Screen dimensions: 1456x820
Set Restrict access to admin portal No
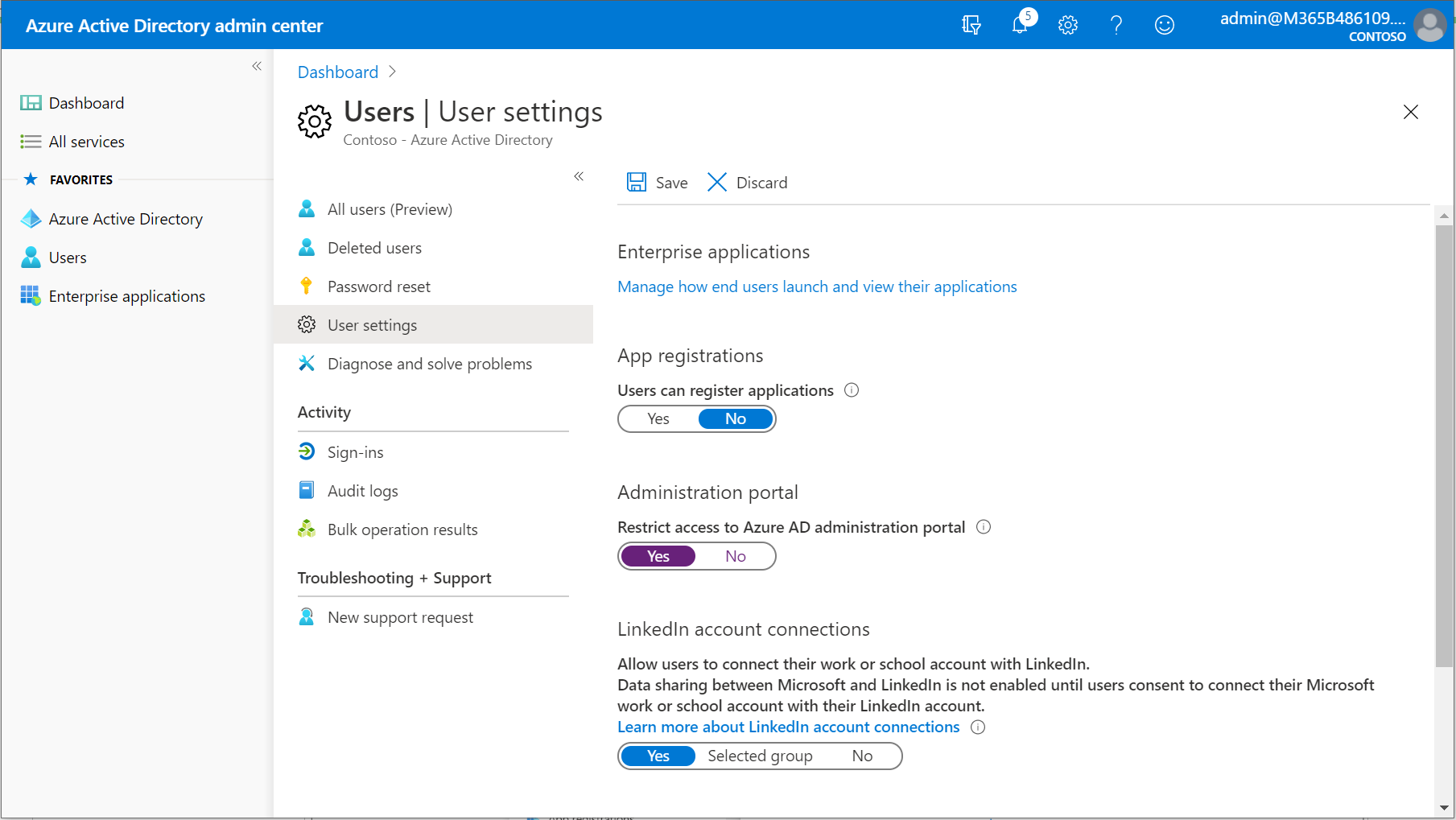coord(736,557)
